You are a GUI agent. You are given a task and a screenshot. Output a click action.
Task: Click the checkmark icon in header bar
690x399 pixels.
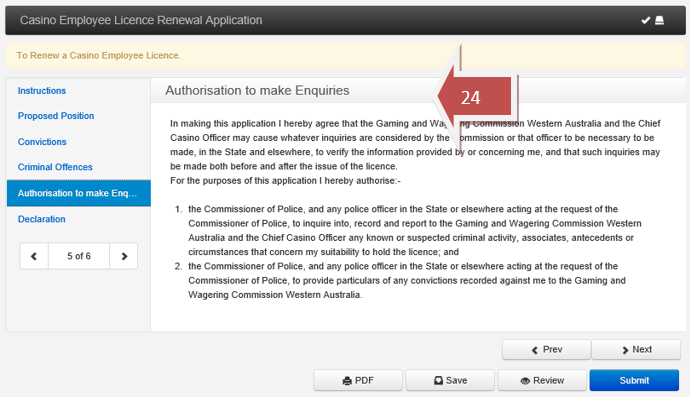tap(646, 20)
